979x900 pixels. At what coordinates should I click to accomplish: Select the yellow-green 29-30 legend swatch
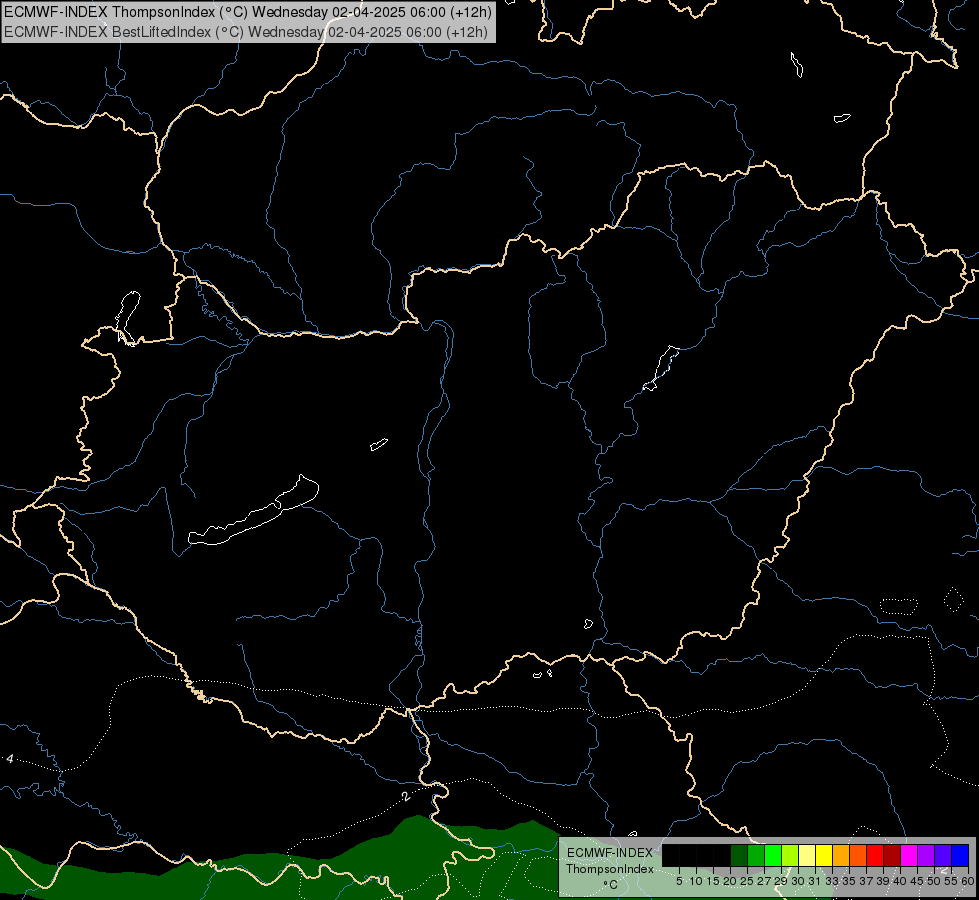point(790,855)
